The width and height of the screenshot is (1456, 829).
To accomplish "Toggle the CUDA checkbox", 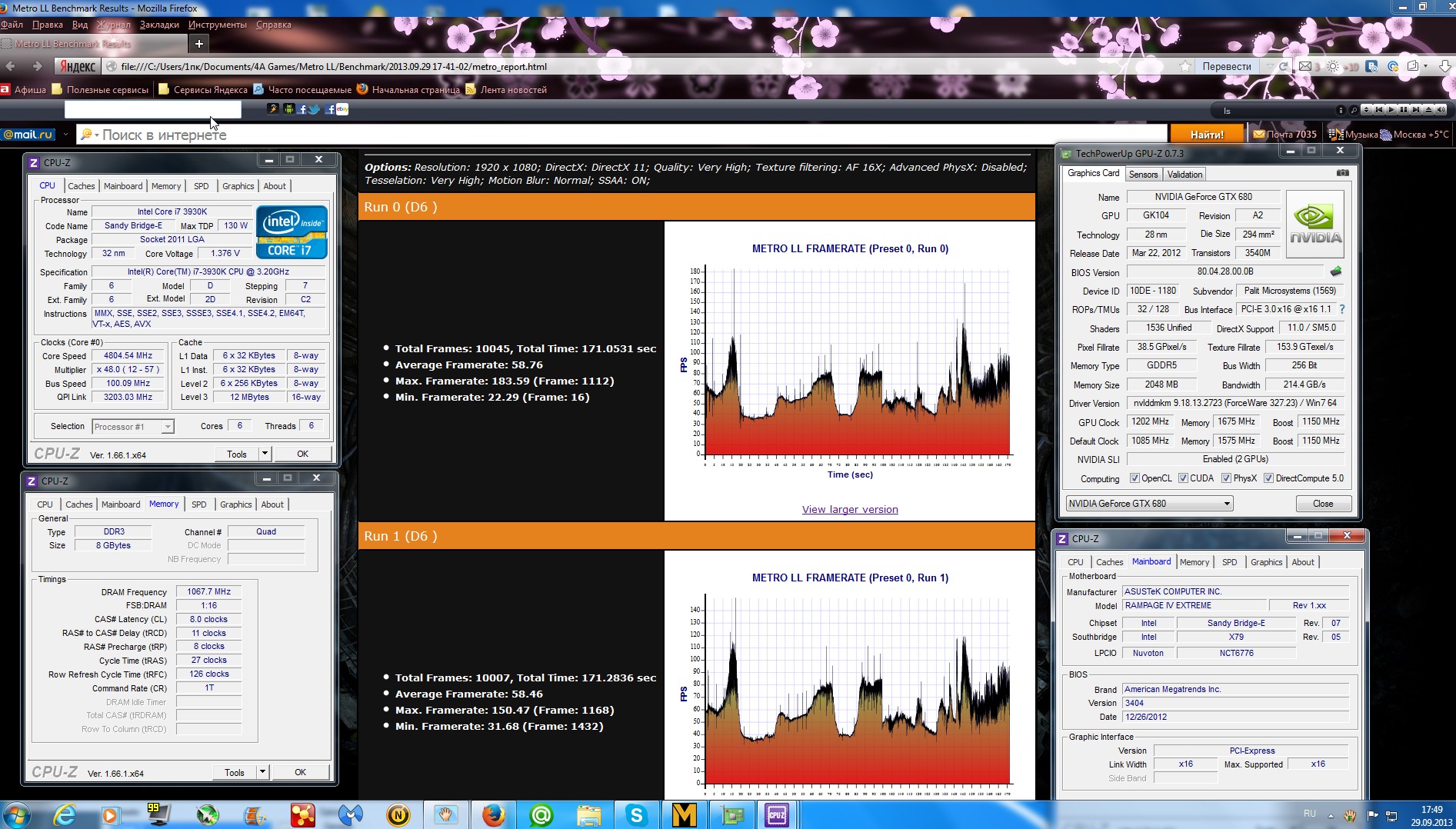I will pos(1183,478).
